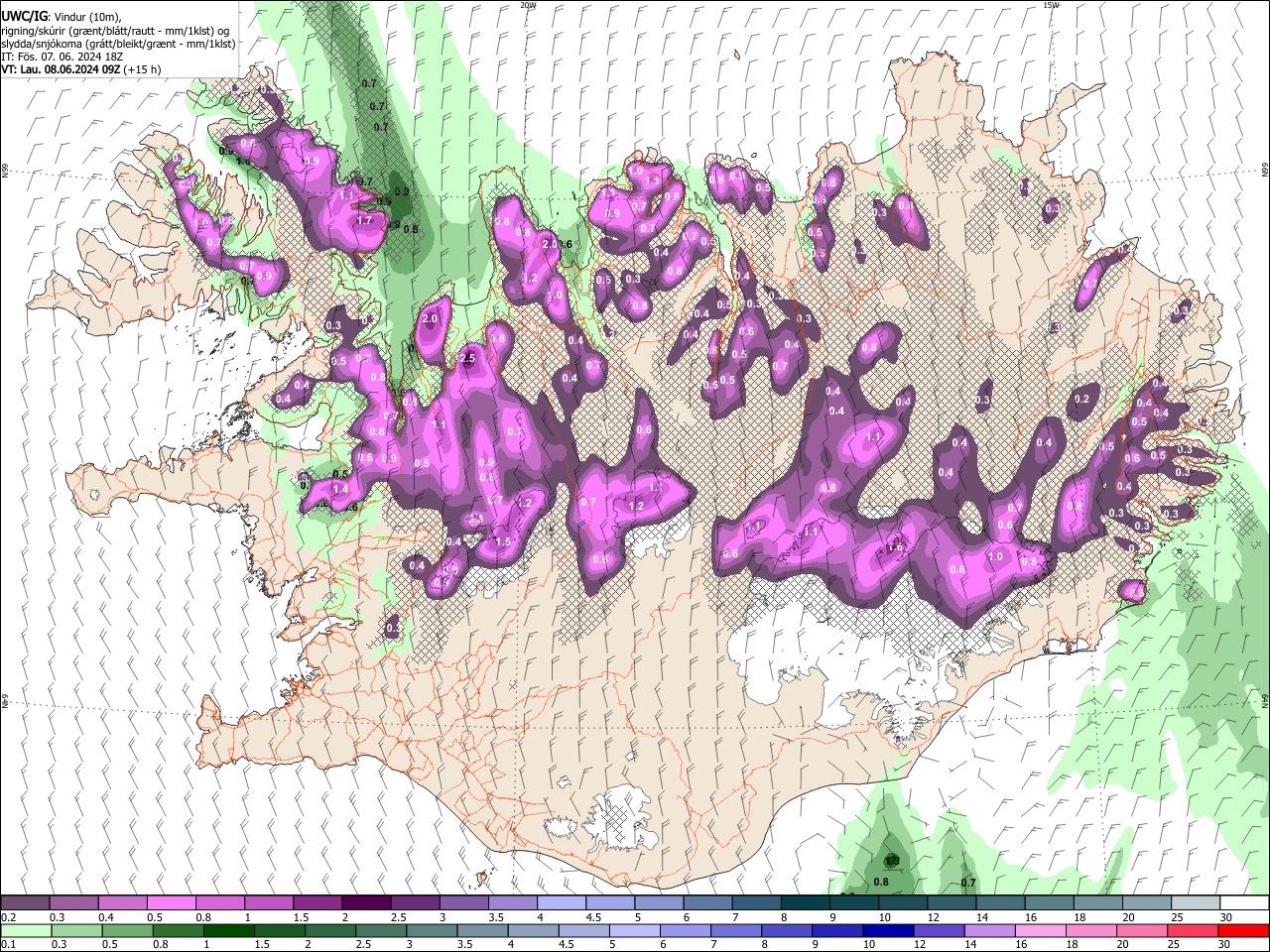This screenshot has width=1270, height=952.
Task: Click the "1.6" snowfall value on the map
Action: point(895,547)
